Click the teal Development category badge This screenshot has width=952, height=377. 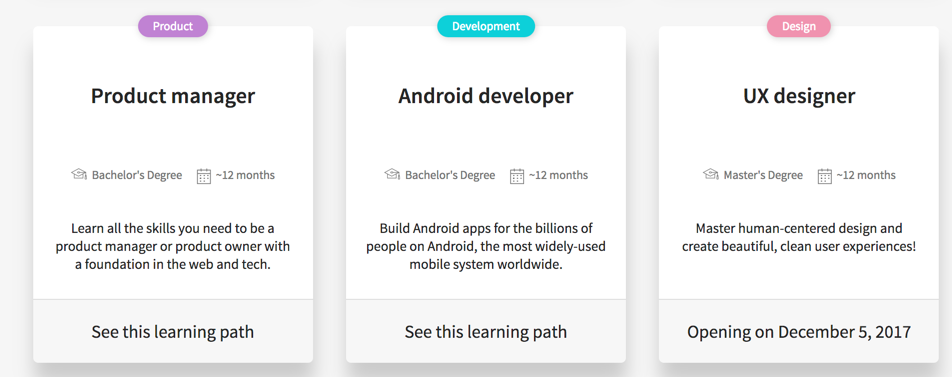[x=486, y=26]
